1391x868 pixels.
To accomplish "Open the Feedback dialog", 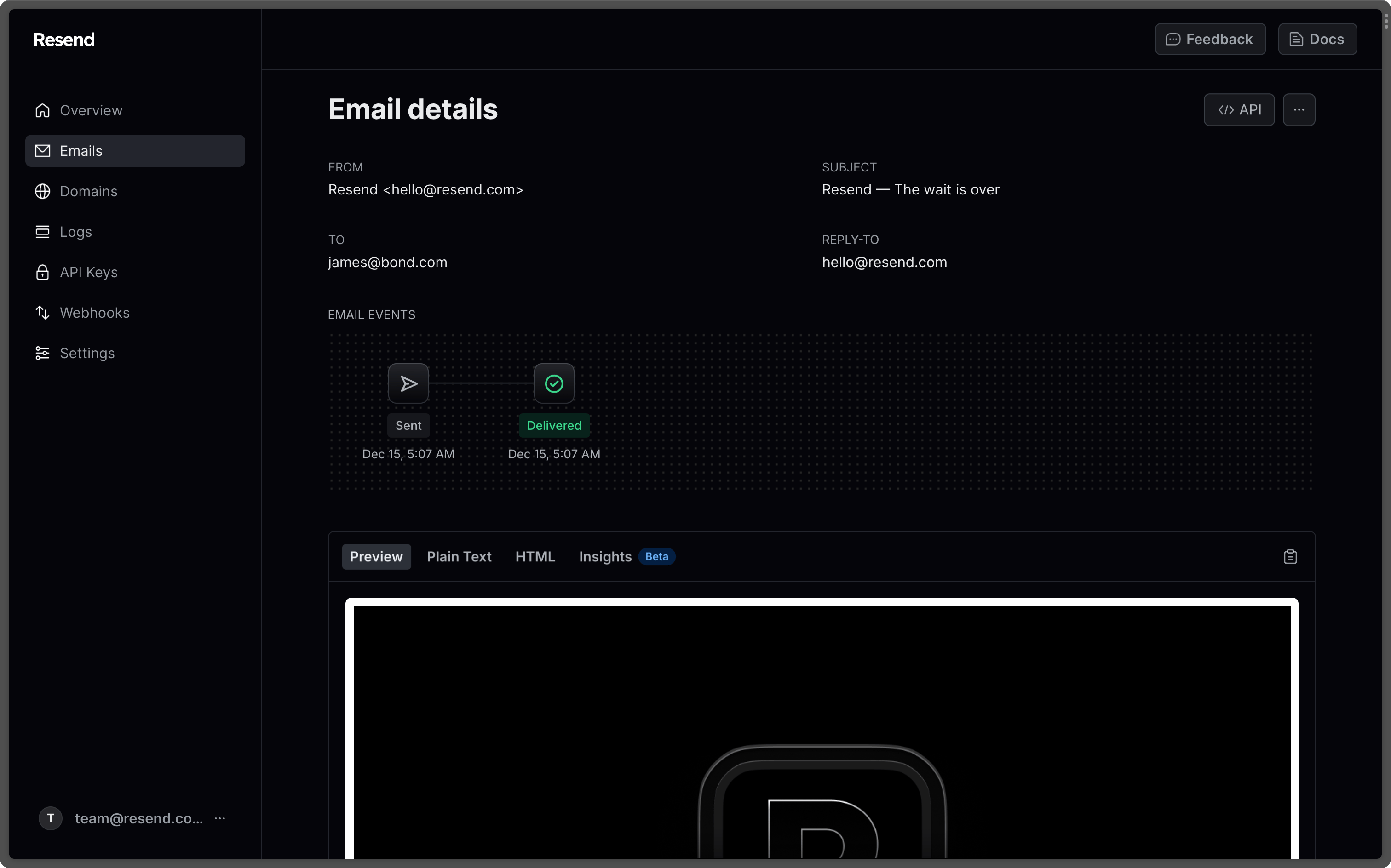I will click(1210, 39).
